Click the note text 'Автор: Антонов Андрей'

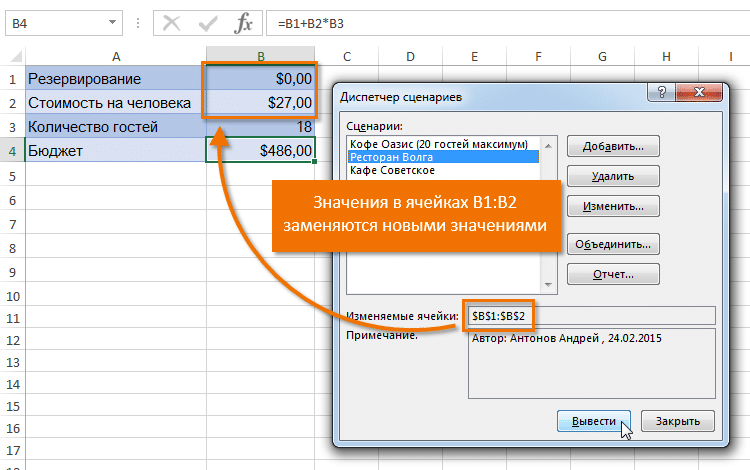535,339
